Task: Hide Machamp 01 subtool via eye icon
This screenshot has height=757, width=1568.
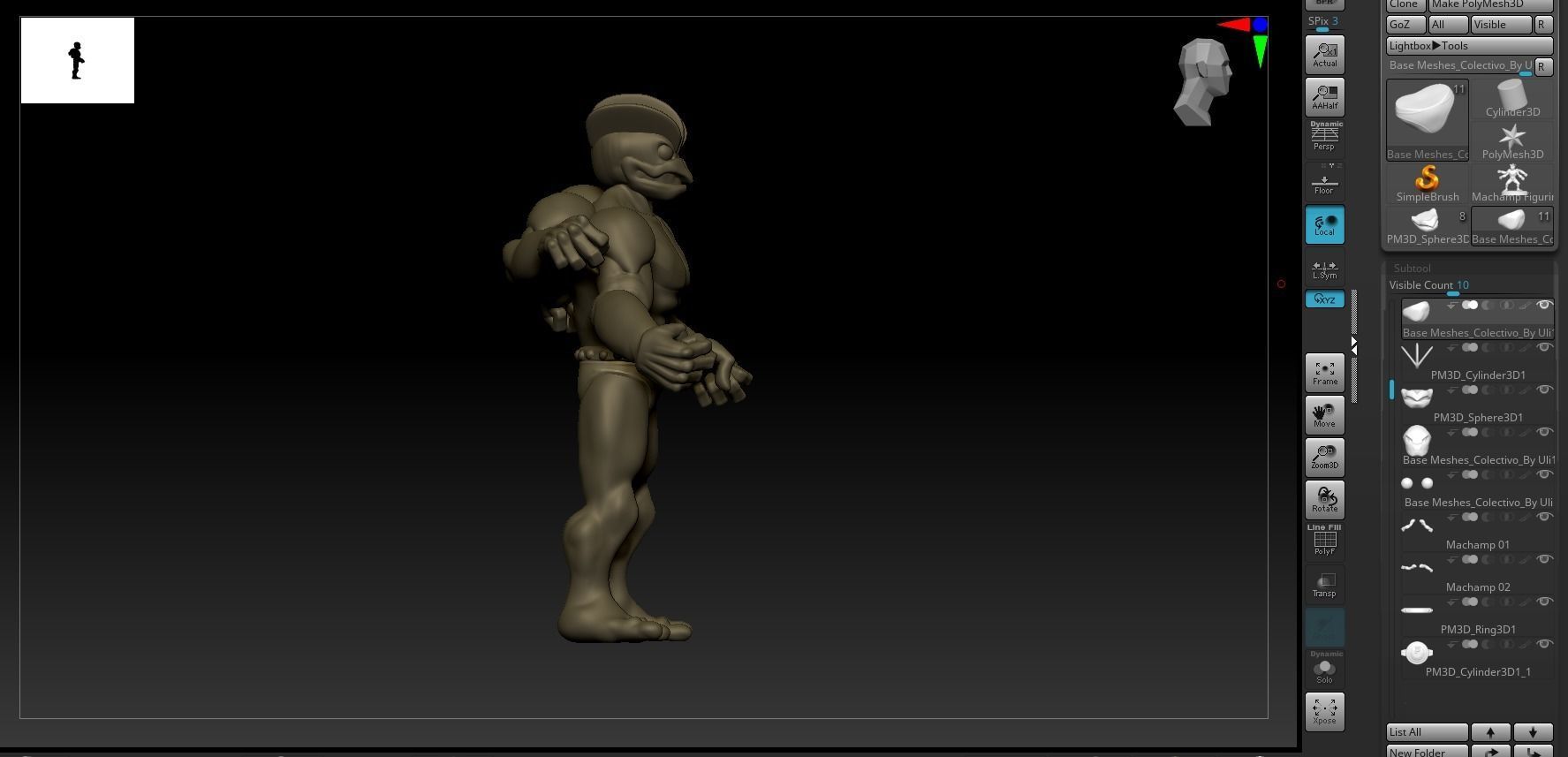Action: 1544,517
